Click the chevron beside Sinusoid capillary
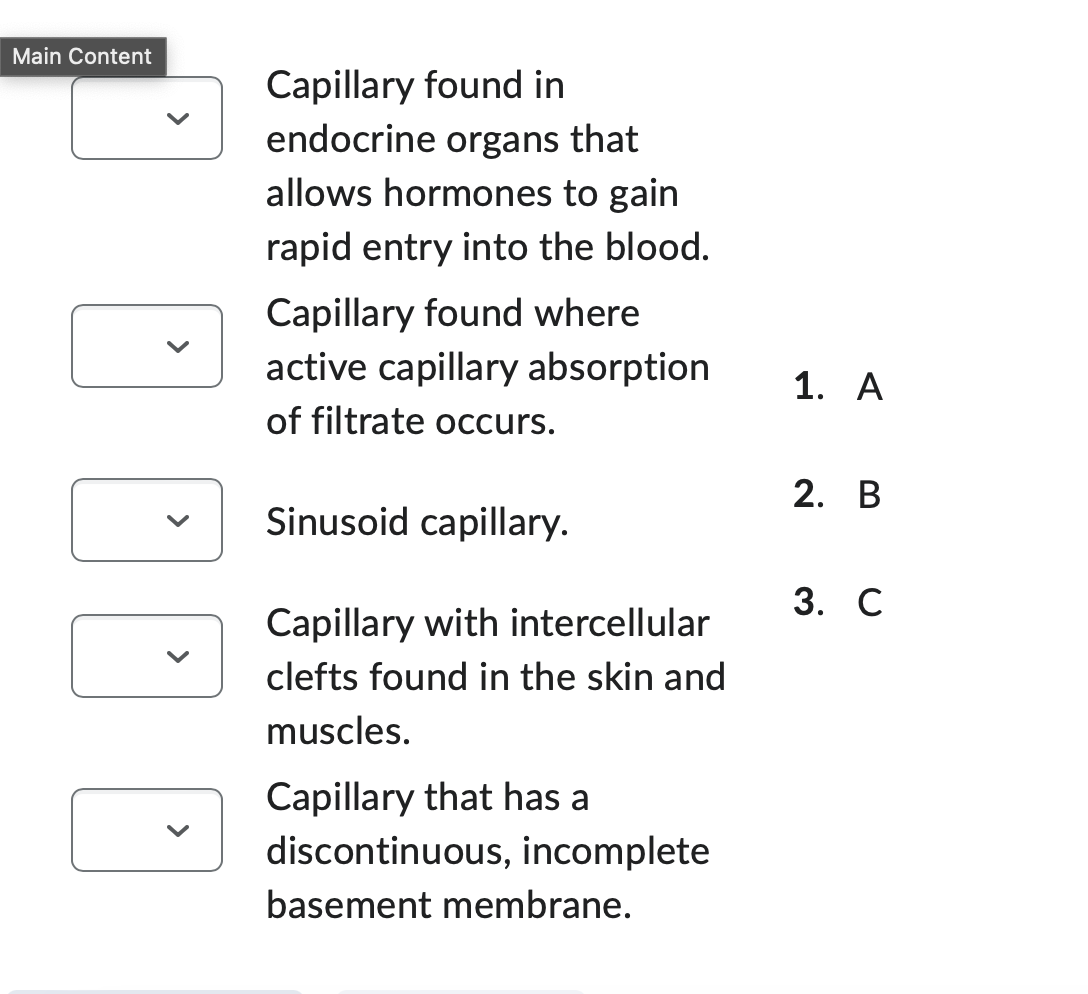1088x994 pixels. coord(177,520)
